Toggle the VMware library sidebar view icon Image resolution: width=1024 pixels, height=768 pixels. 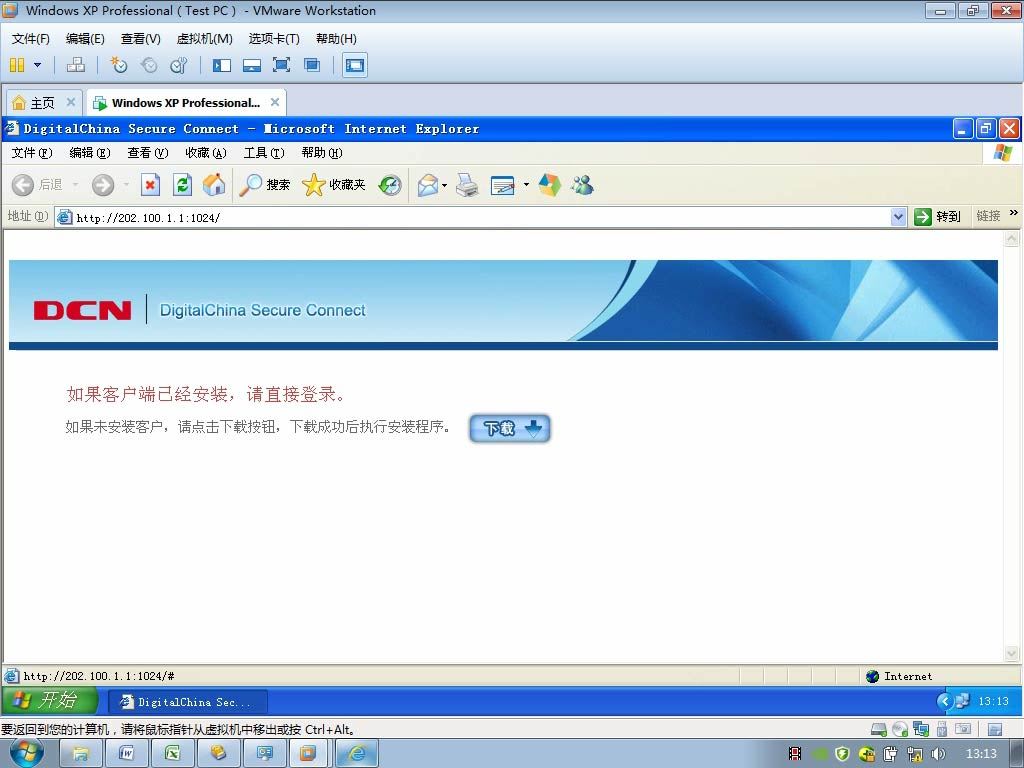222,65
